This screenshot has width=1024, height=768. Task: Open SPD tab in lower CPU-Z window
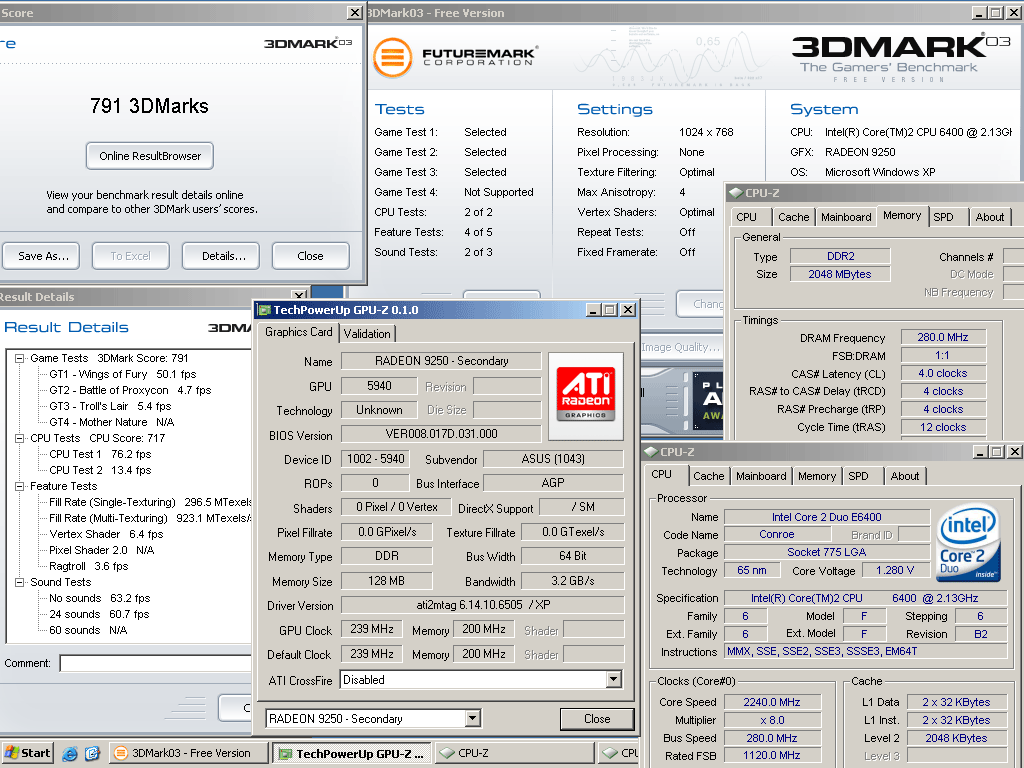click(858, 476)
